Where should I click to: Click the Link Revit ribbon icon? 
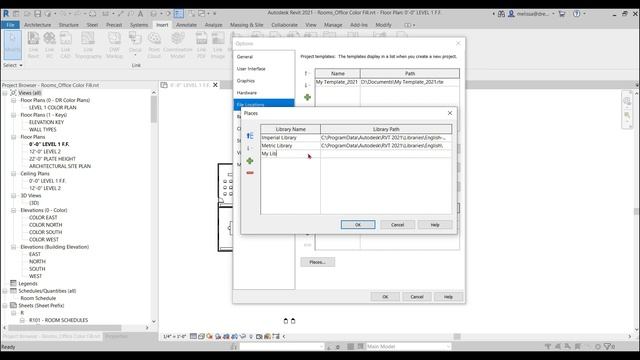point(33,45)
